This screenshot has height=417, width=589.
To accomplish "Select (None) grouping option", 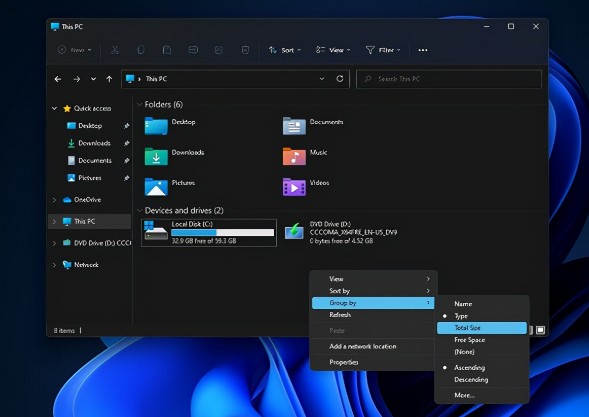I will coord(464,352).
